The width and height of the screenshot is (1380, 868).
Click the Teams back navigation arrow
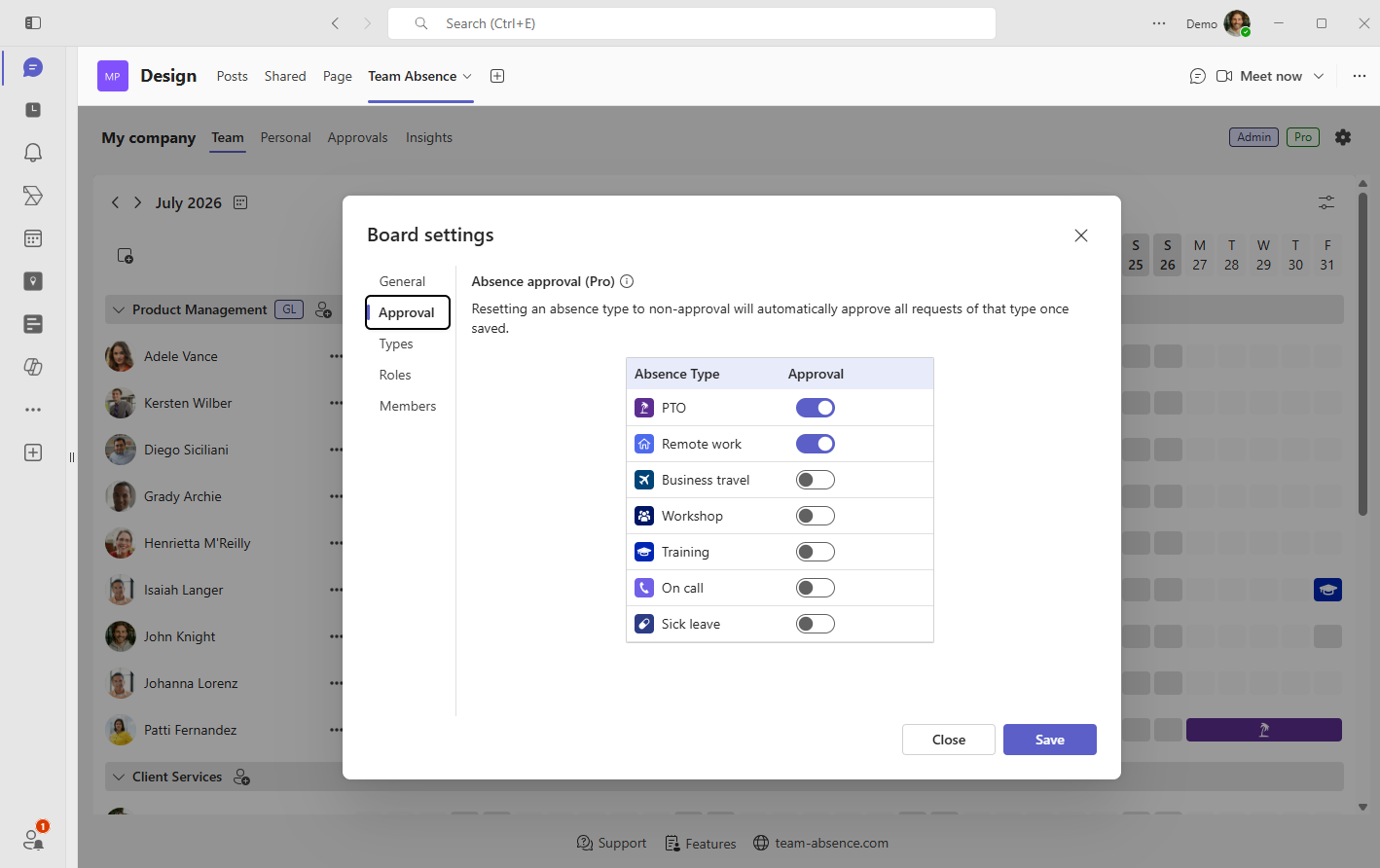point(335,23)
